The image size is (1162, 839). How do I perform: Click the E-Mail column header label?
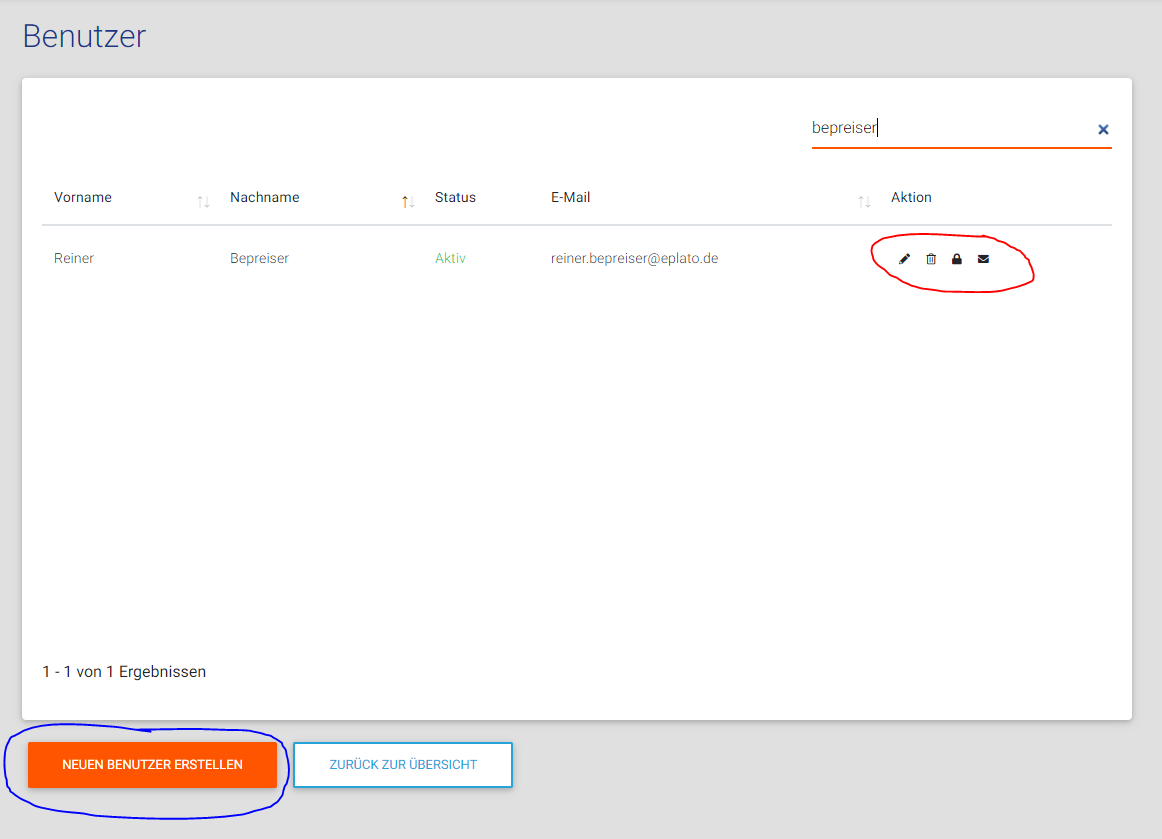570,197
